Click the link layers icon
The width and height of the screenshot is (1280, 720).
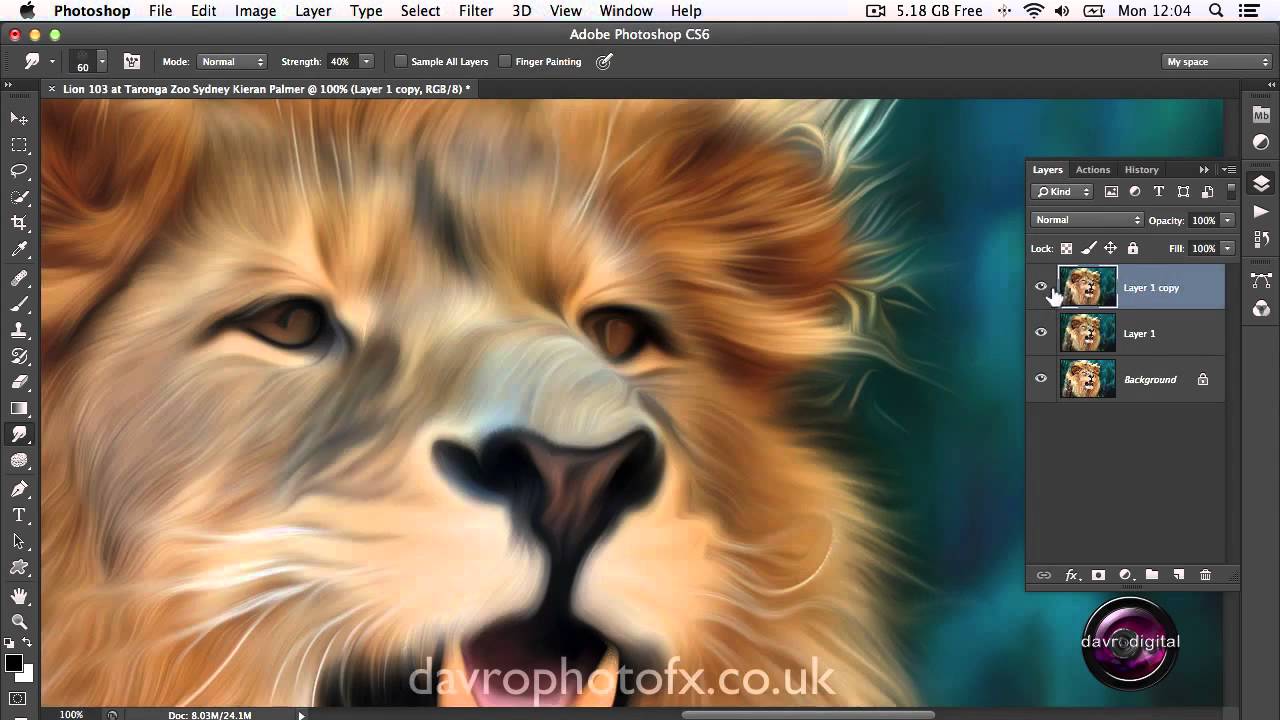click(1044, 575)
